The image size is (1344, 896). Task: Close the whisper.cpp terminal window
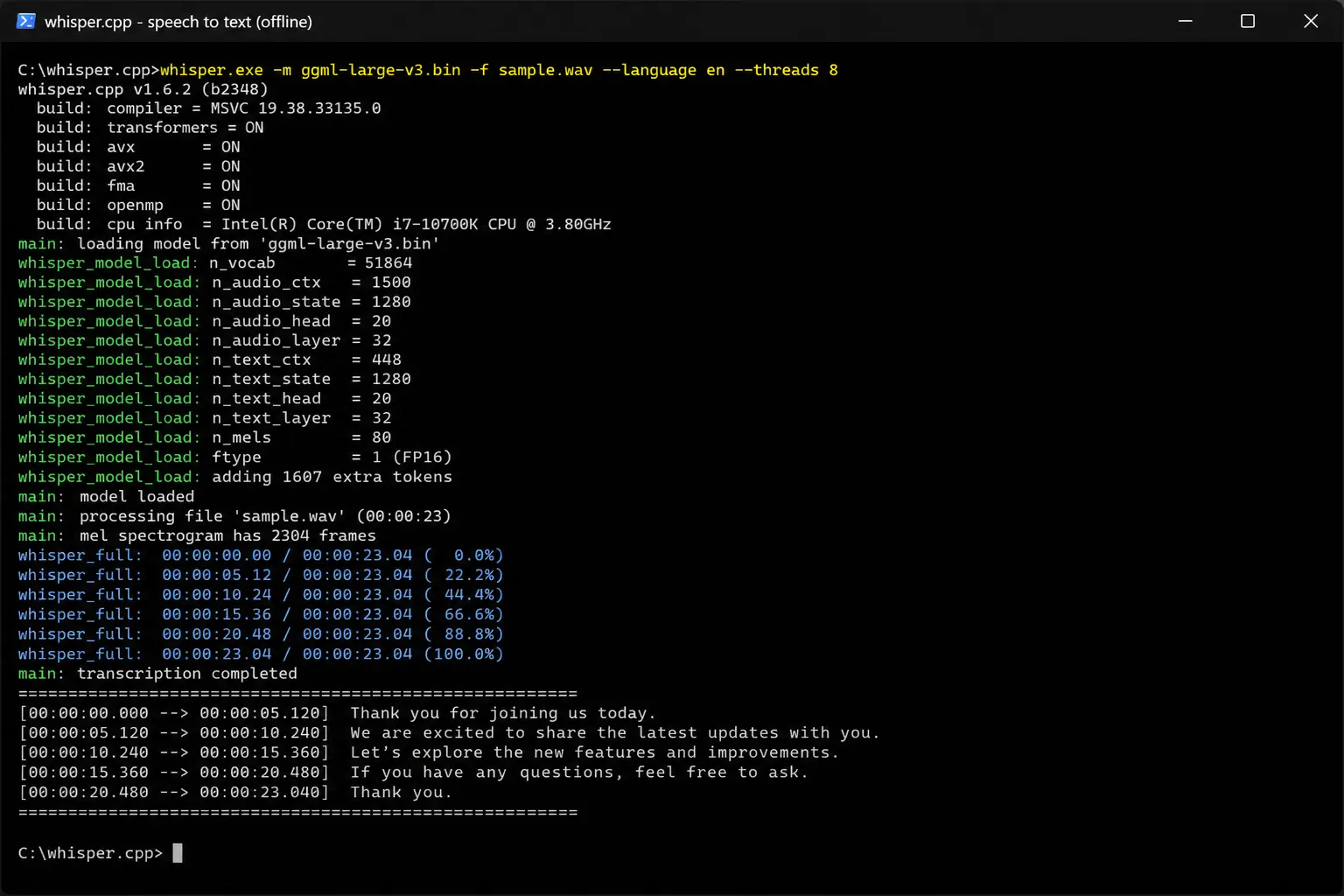point(1311,21)
